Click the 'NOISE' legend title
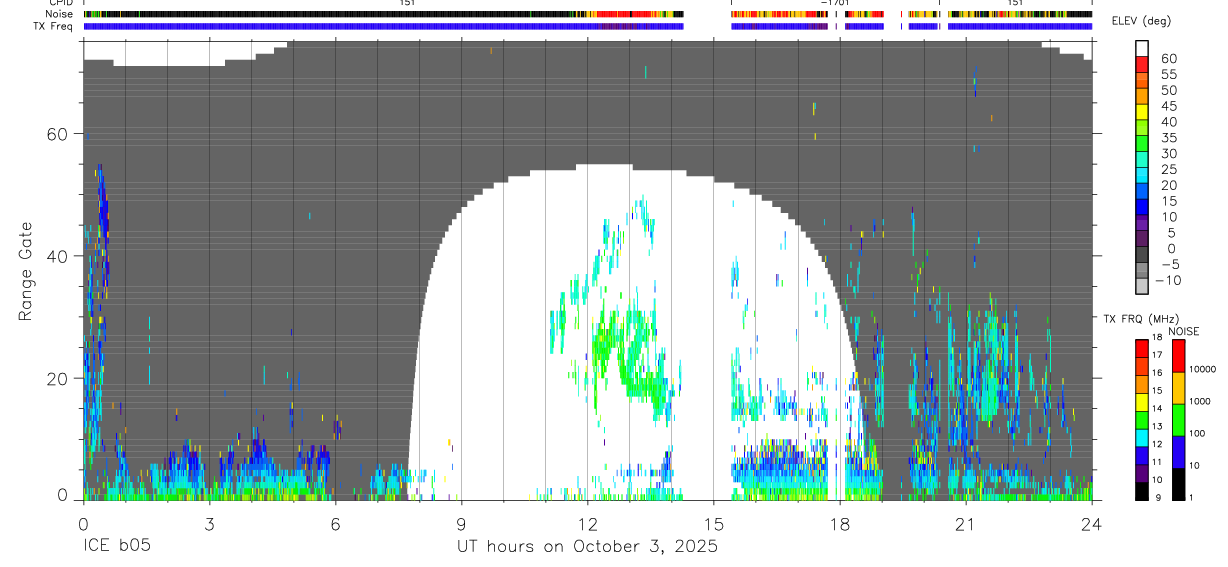 pos(1183,331)
